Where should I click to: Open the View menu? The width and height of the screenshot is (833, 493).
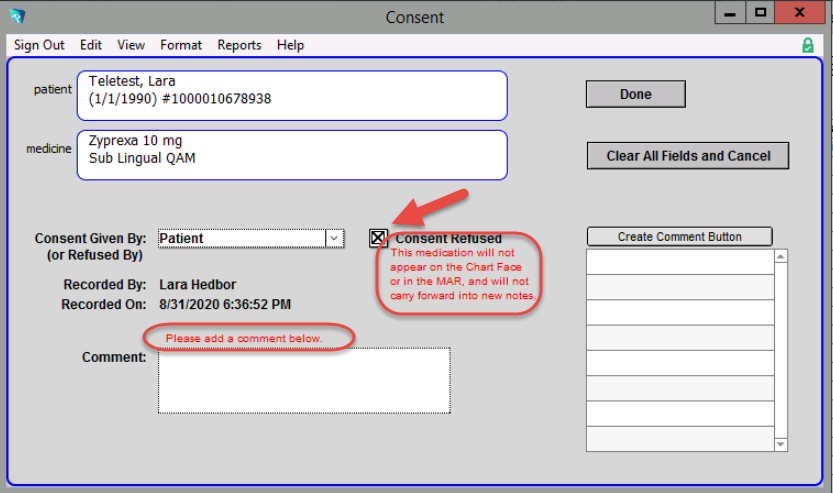click(131, 45)
